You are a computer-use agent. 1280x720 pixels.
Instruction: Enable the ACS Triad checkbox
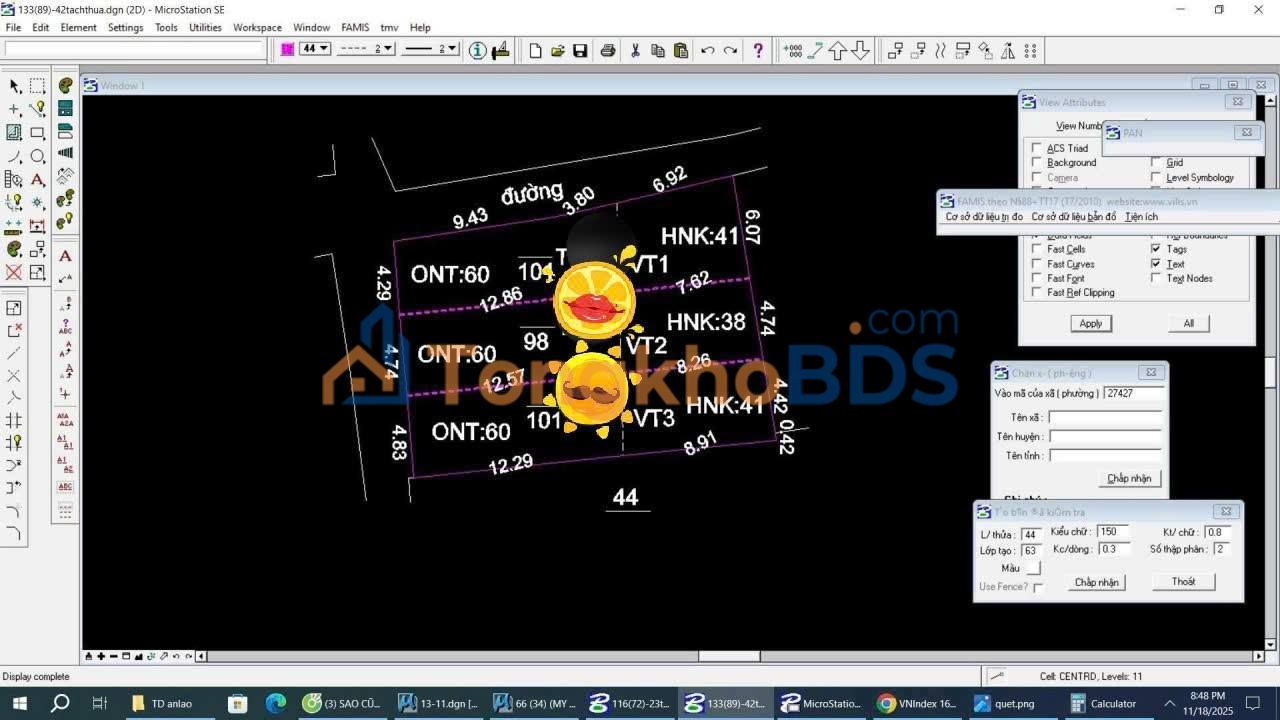[1037, 148]
